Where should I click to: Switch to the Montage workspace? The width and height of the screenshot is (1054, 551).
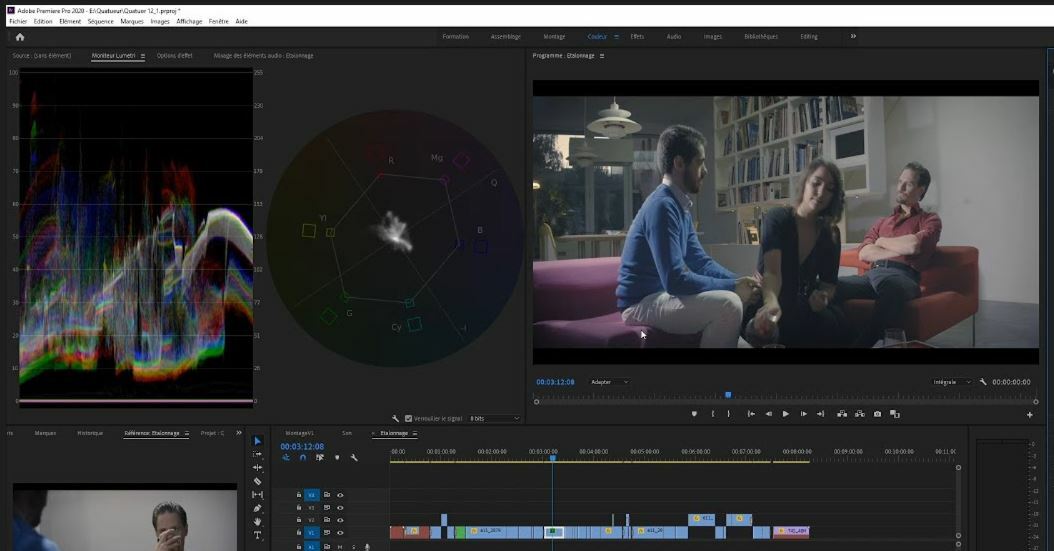pos(554,37)
